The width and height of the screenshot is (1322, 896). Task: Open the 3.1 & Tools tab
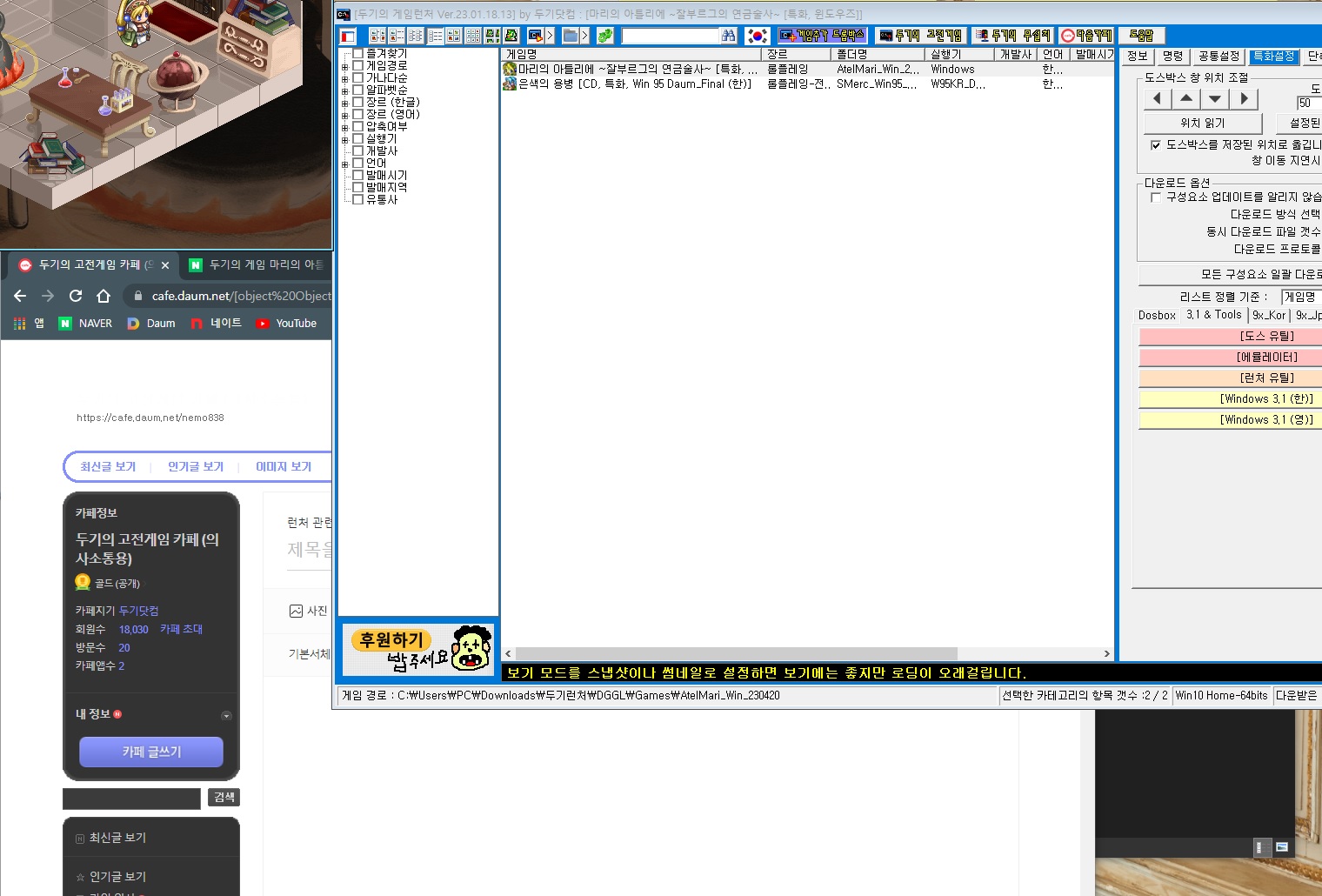click(x=1213, y=315)
